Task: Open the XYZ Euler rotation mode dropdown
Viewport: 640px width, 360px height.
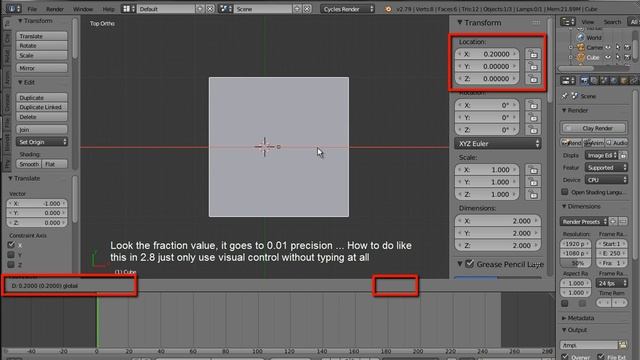Action: (498, 144)
